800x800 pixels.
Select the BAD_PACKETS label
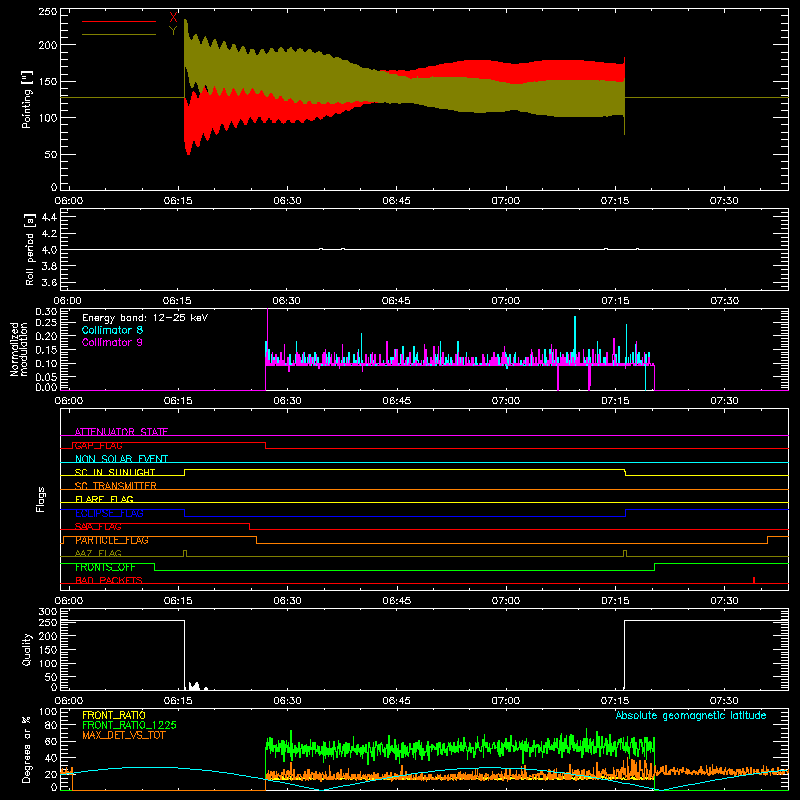(x=109, y=580)
